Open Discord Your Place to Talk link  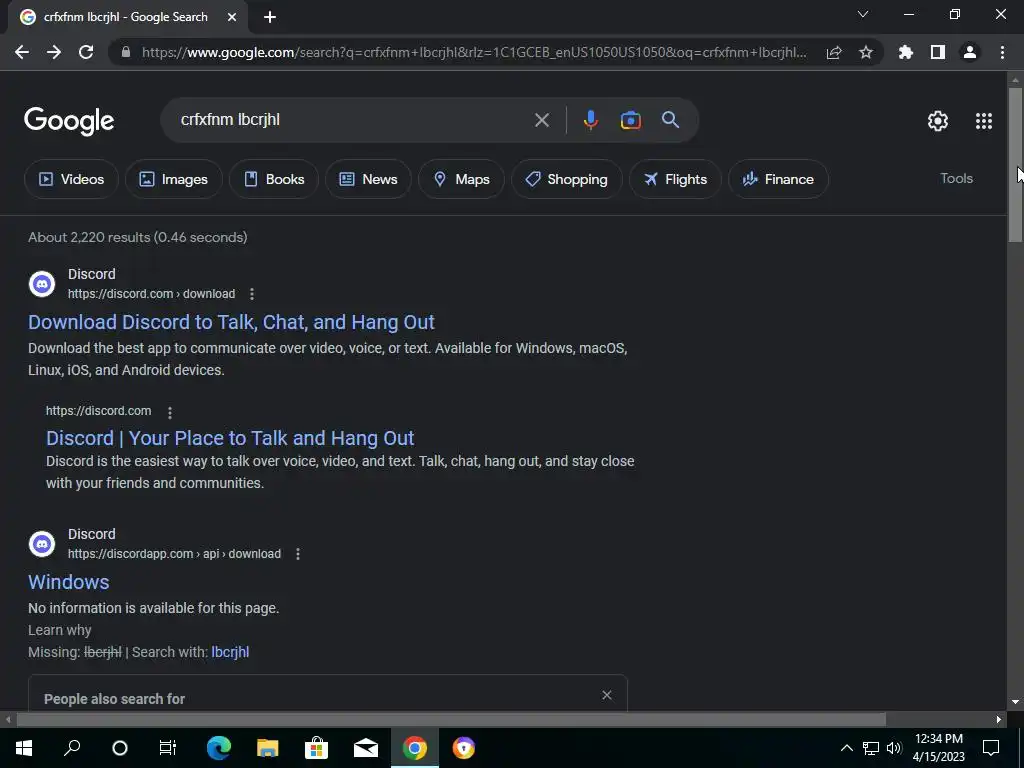coord(230,438)
